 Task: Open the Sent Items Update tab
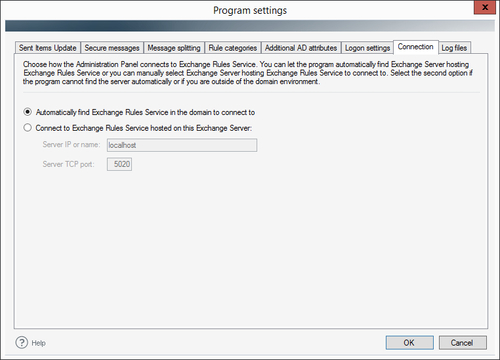(48, 48)
